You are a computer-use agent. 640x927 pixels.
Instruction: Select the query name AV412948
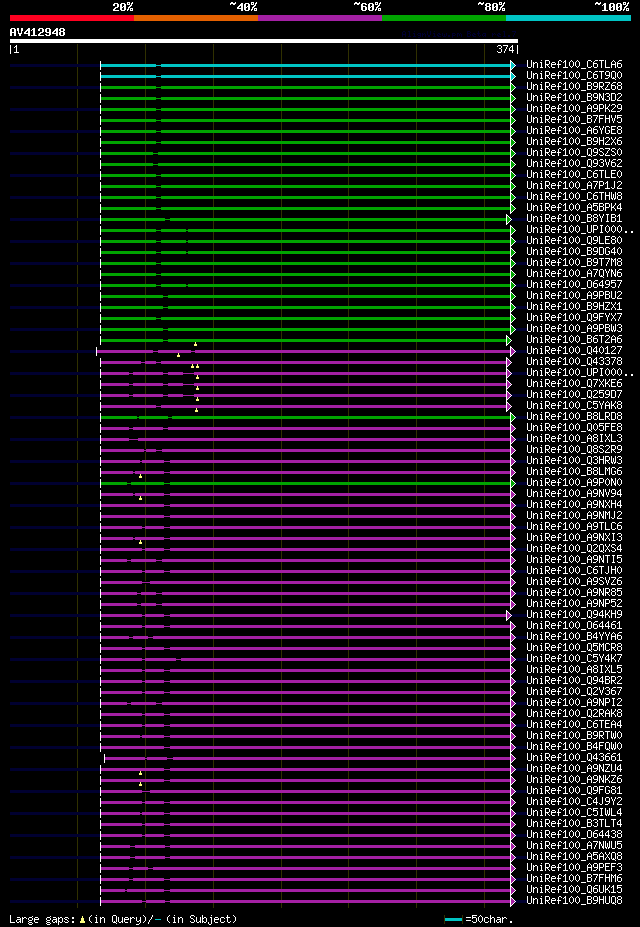[37, 32]
